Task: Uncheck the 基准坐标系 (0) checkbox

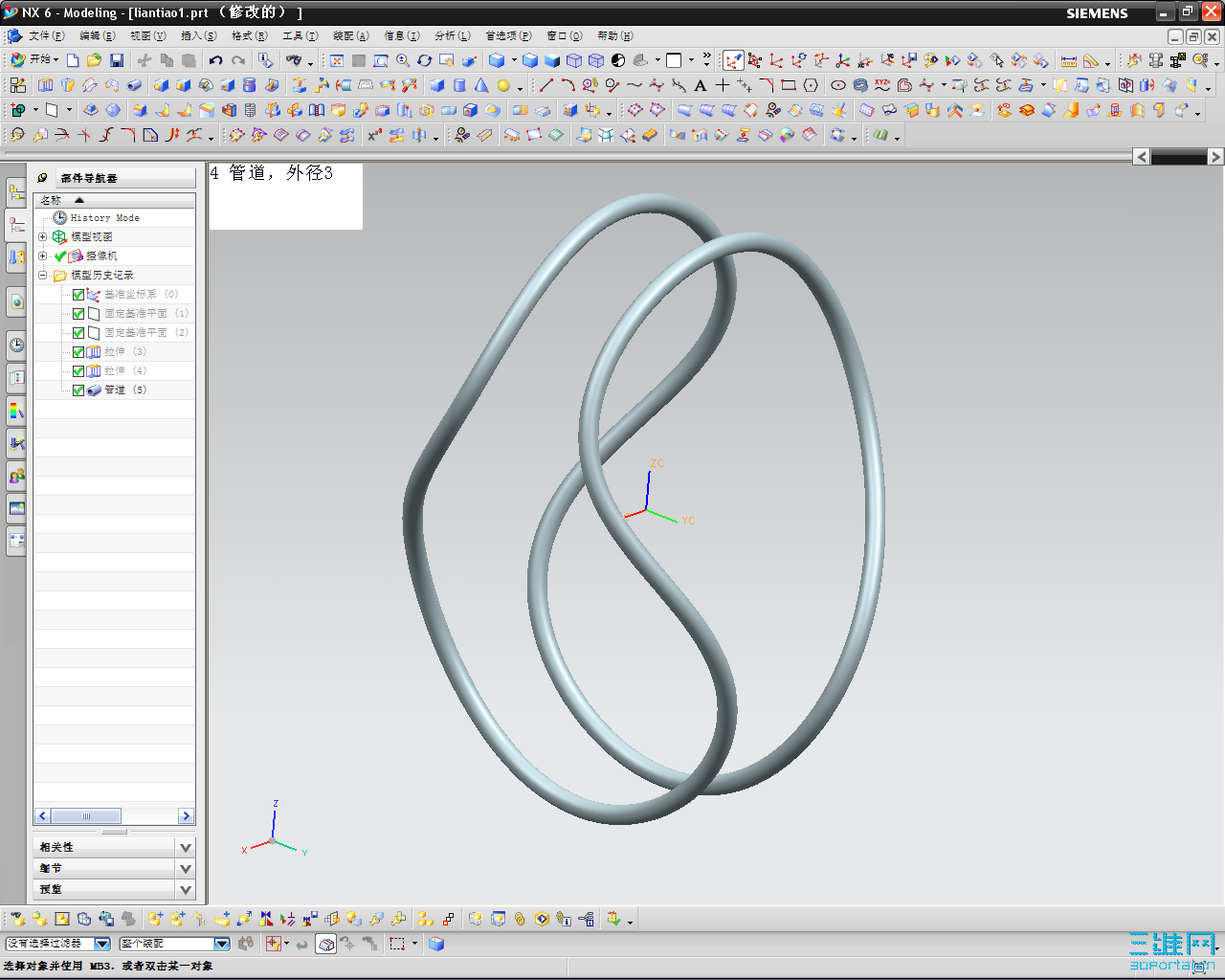Action: pyautogui.click(x=78, y=295)
